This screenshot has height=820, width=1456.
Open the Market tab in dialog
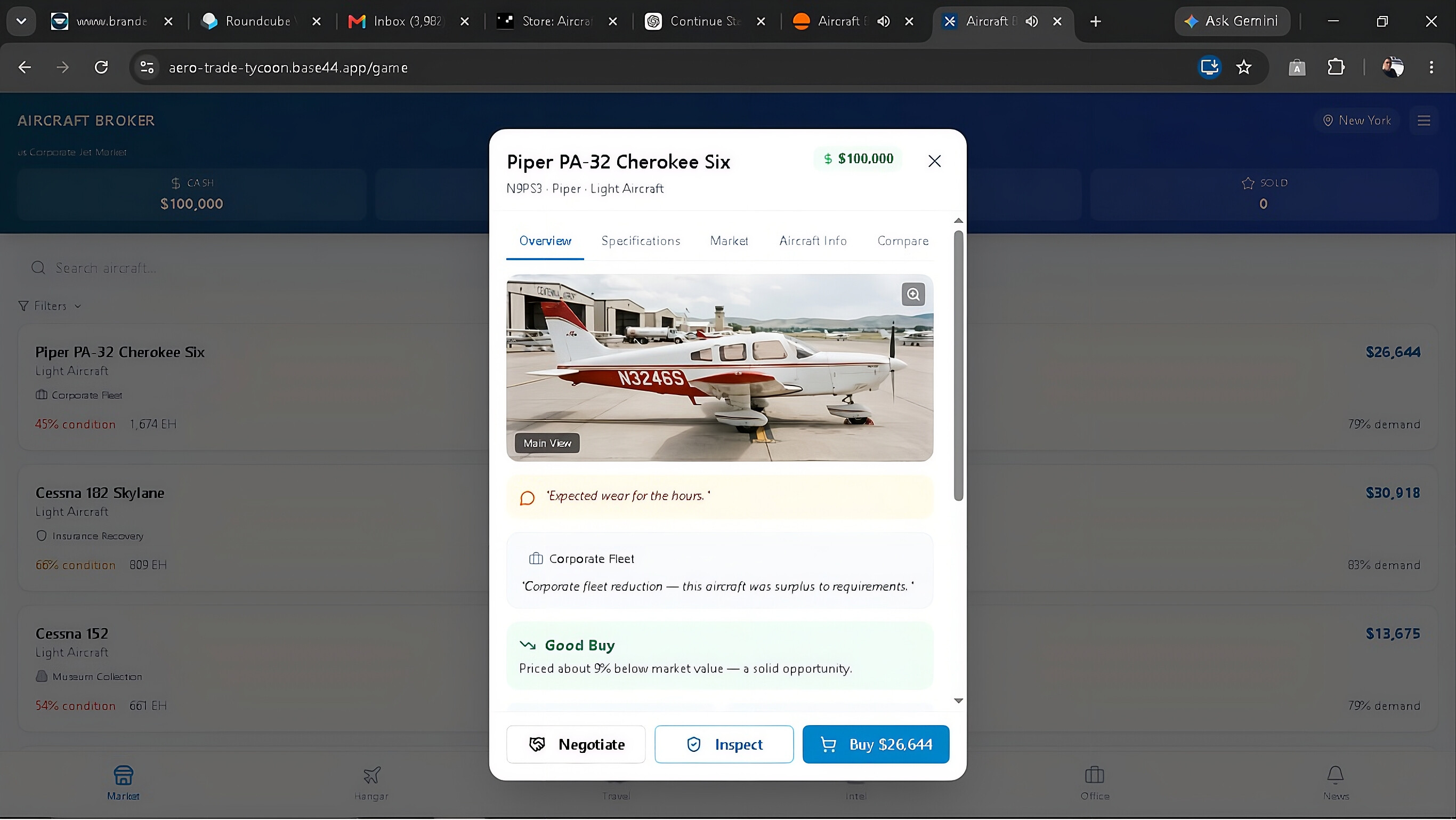click(x=729, y=241)
